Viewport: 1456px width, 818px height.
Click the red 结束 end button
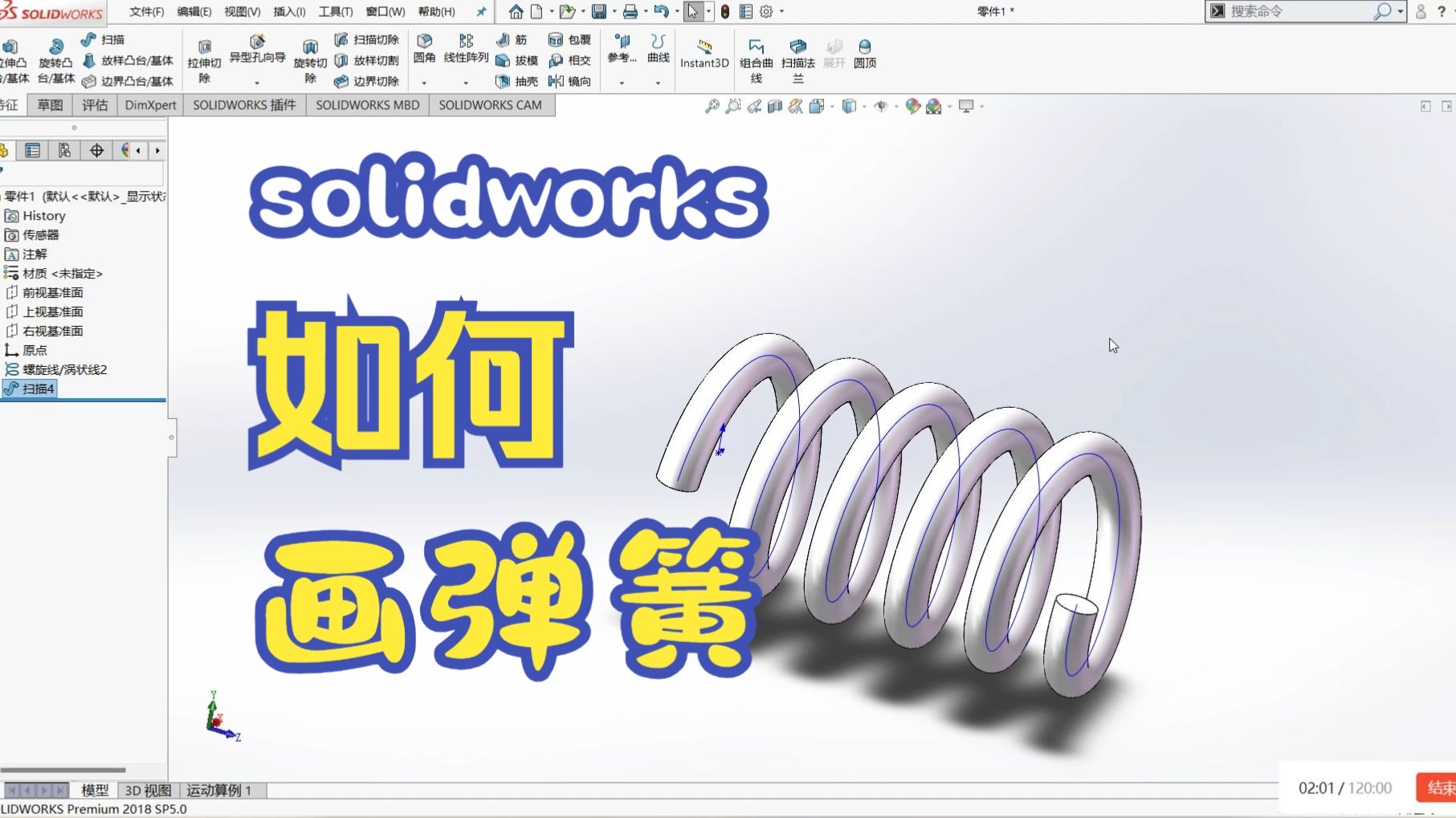(x=1437, y=788)
